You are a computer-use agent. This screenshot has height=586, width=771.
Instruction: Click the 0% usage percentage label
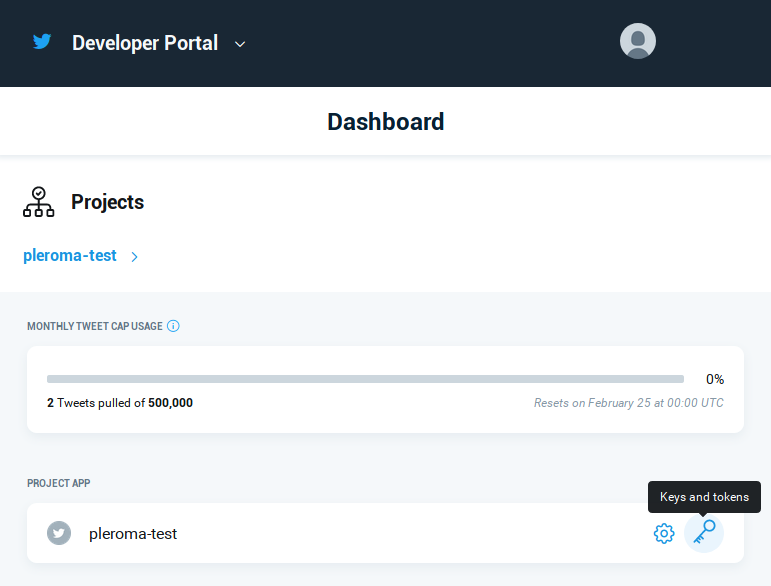pos(715,379)
